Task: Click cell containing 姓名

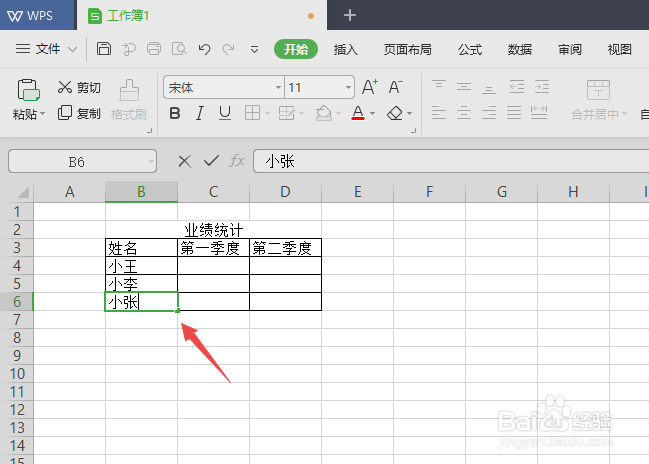Action: pos(141,248)
